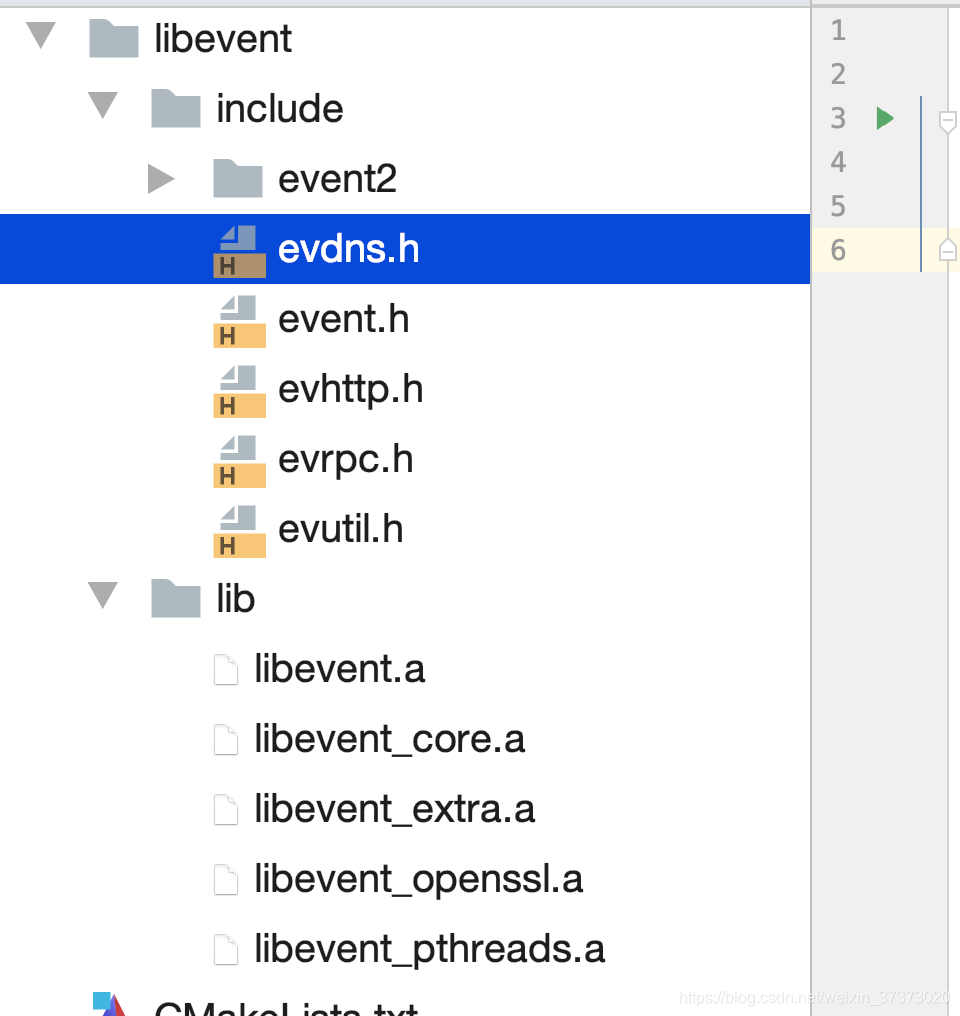Screen dimensions: 960x1016
Task: Select the libevent_core.a file name
Action: [389, 739]
